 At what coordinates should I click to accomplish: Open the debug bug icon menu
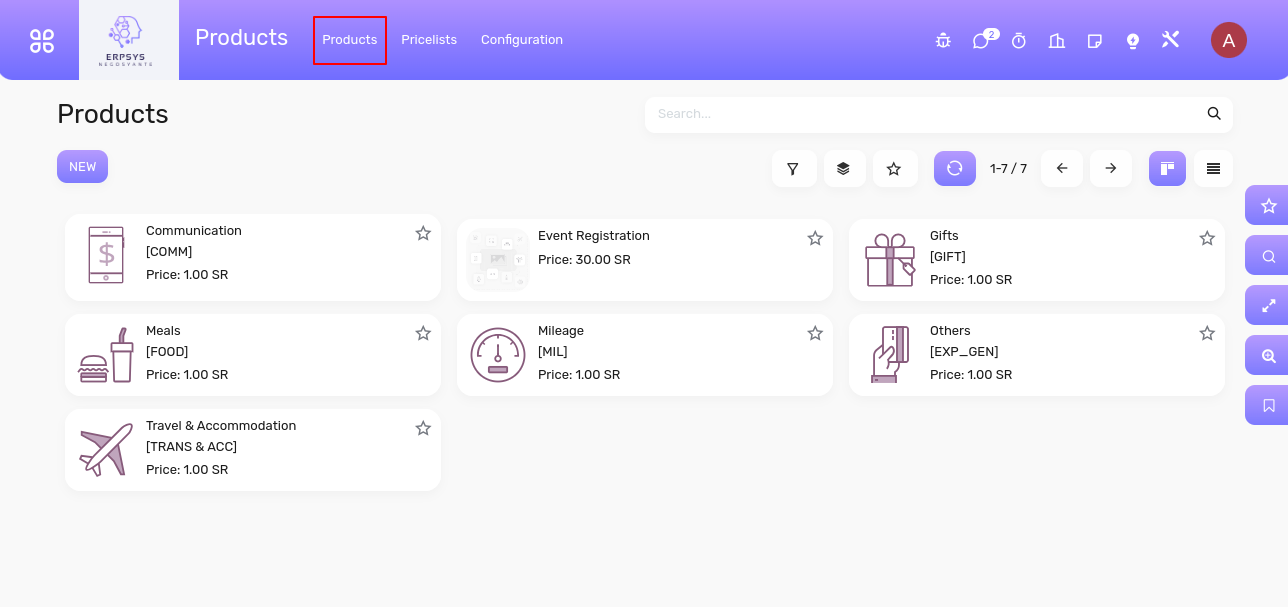click(943, 41)
